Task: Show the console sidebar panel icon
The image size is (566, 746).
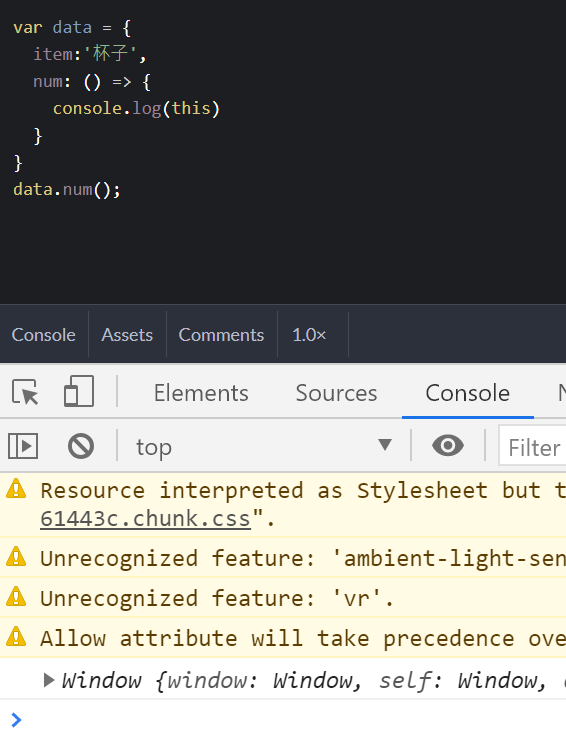Action: (23, 446)
